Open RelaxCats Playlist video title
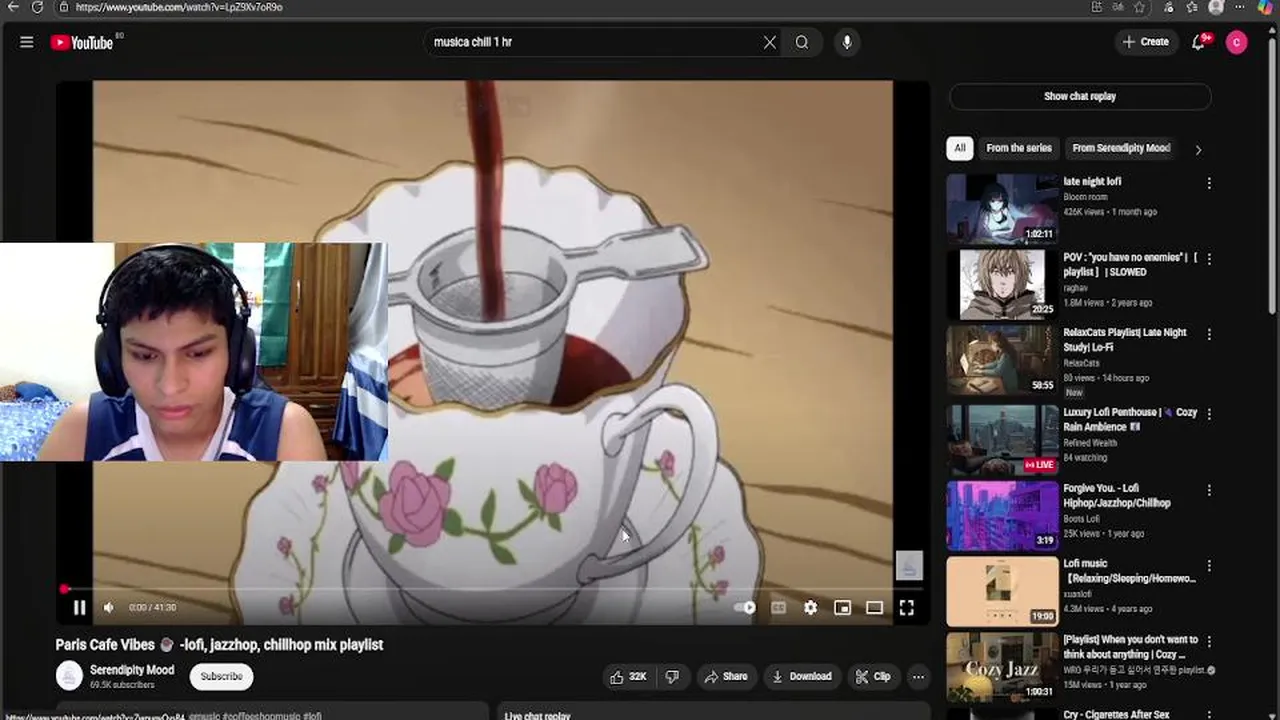Image resolution: width=1280 pixels, height=720 pixels. (1125, 340)
